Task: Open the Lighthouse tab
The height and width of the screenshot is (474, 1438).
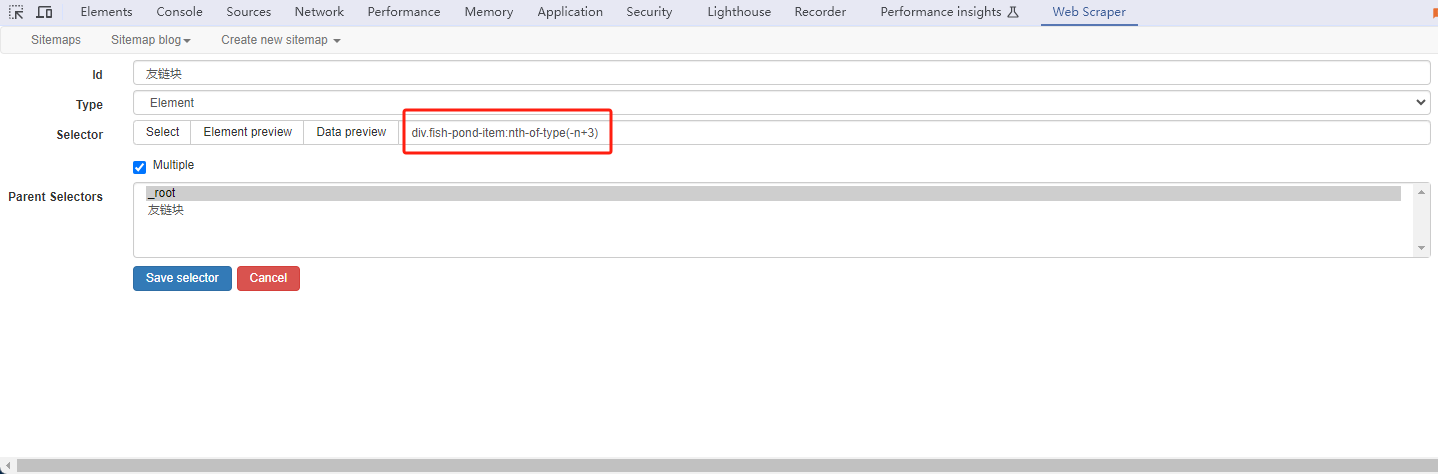Action: click(x=739, y=12)
